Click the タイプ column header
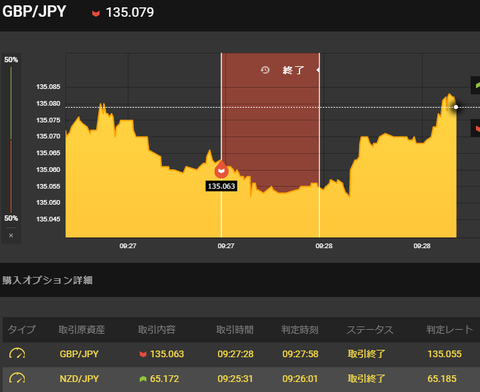Image resolution: width=480 pixels, height=392 pixels. pyautogui.click(x=21, y=330)
